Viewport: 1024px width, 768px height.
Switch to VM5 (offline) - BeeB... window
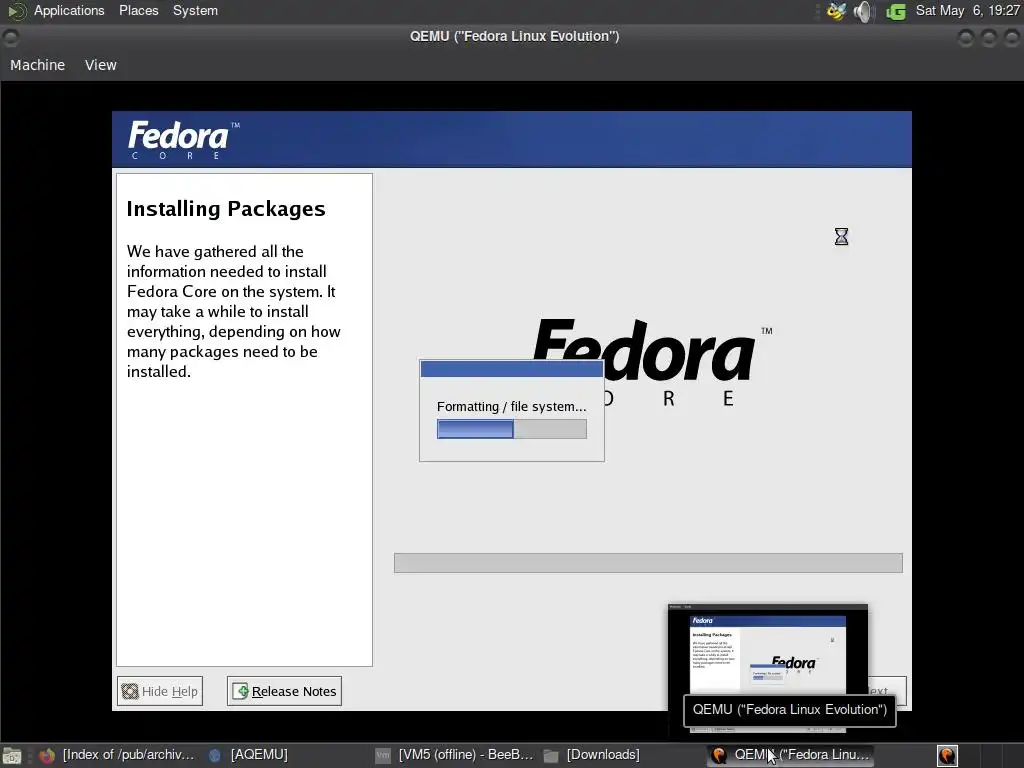(x=455, y=755)
